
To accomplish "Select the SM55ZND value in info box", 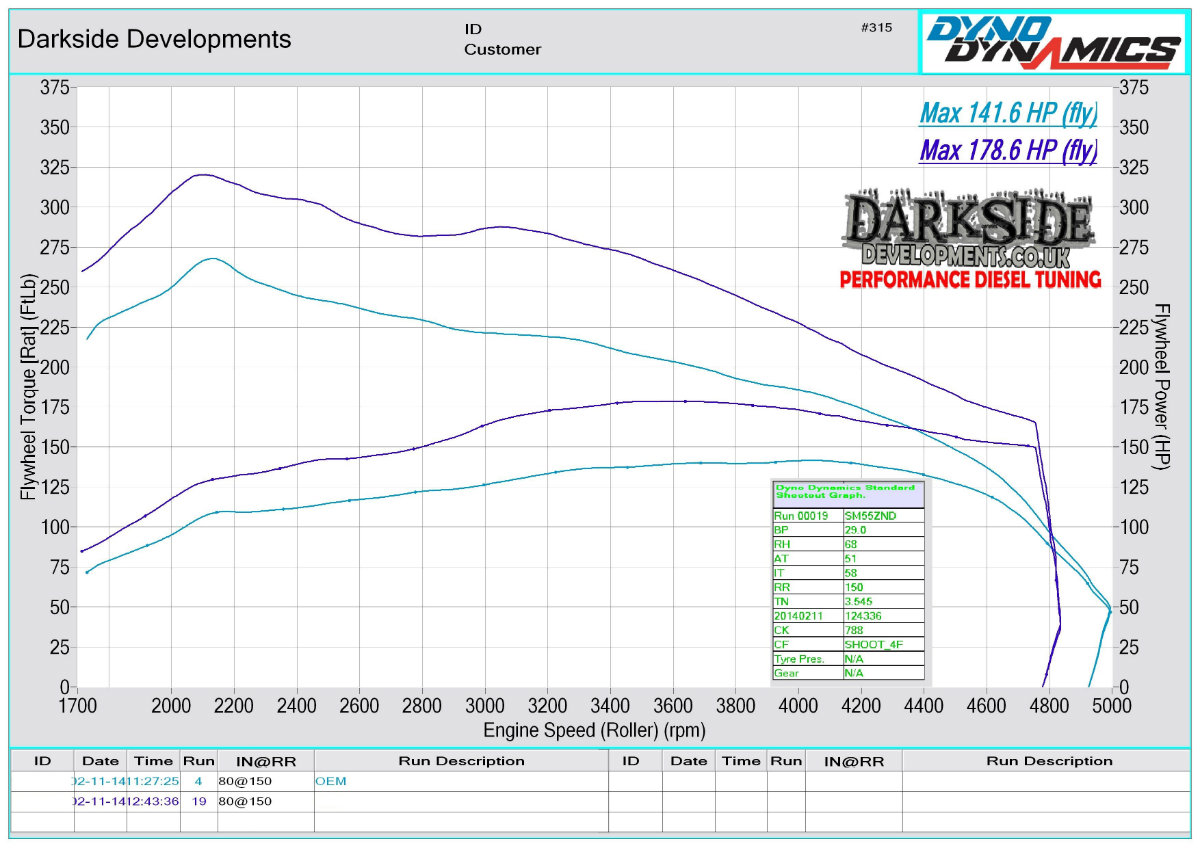I will (x=866, y=515).
